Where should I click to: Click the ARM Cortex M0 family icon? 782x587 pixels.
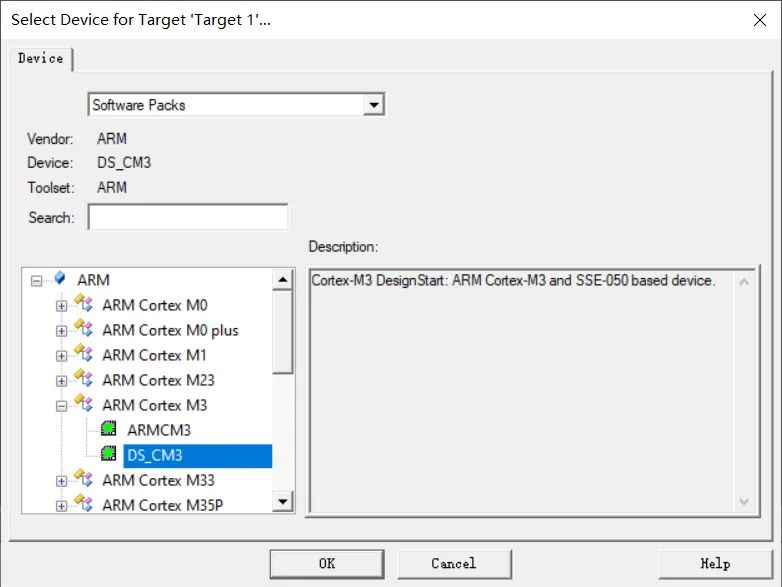[83, 303]
